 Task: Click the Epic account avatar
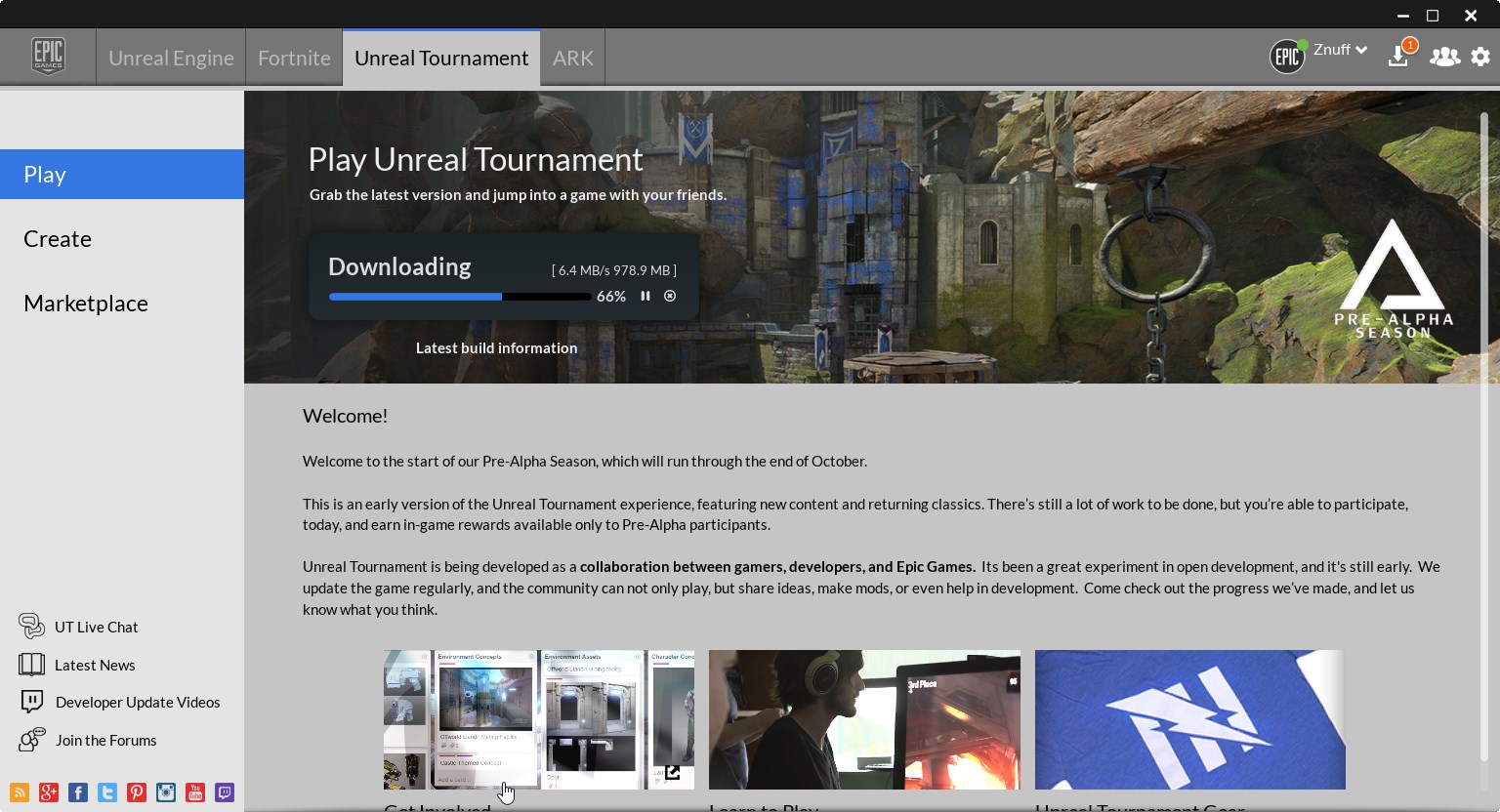pyautogui.click(x=1287, y=57)
